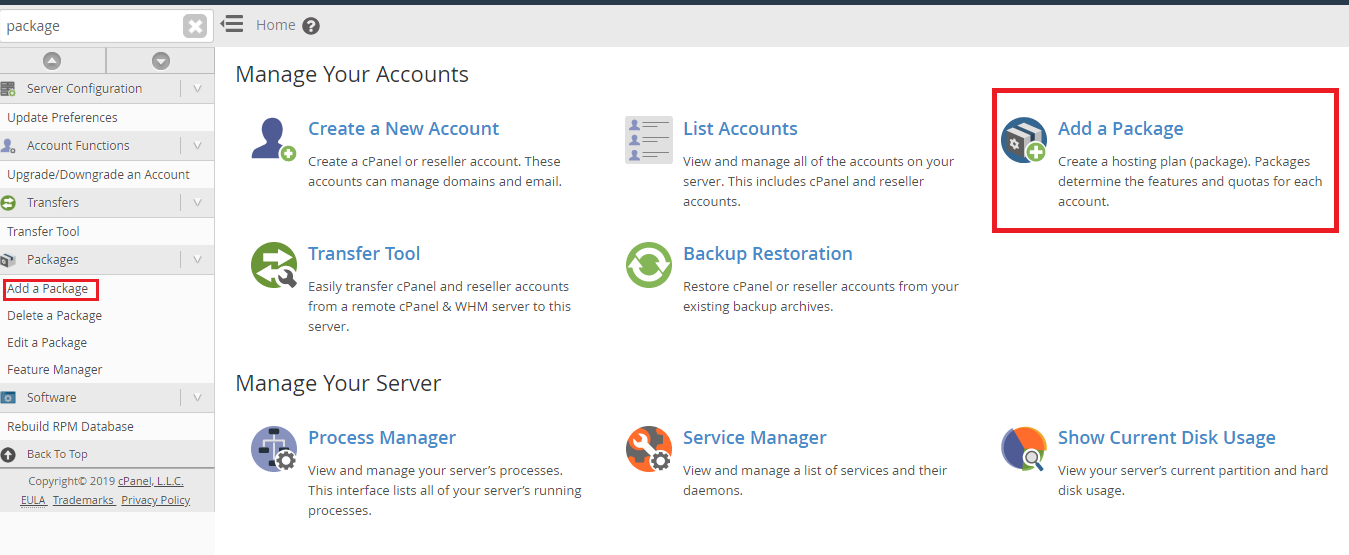Screen dimensions: 1349x555
Task: Click the Software section header label
Action: (52, 398)
